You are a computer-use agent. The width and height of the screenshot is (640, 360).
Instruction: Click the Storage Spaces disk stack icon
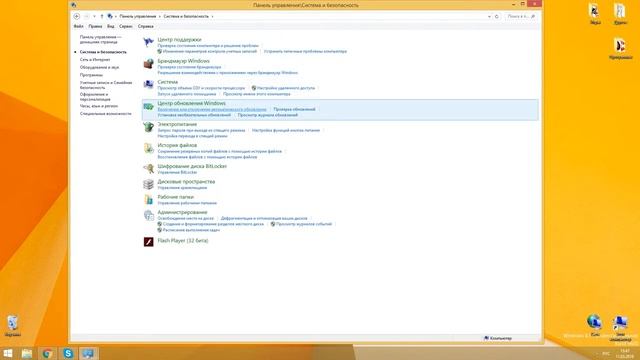point(149,184)
